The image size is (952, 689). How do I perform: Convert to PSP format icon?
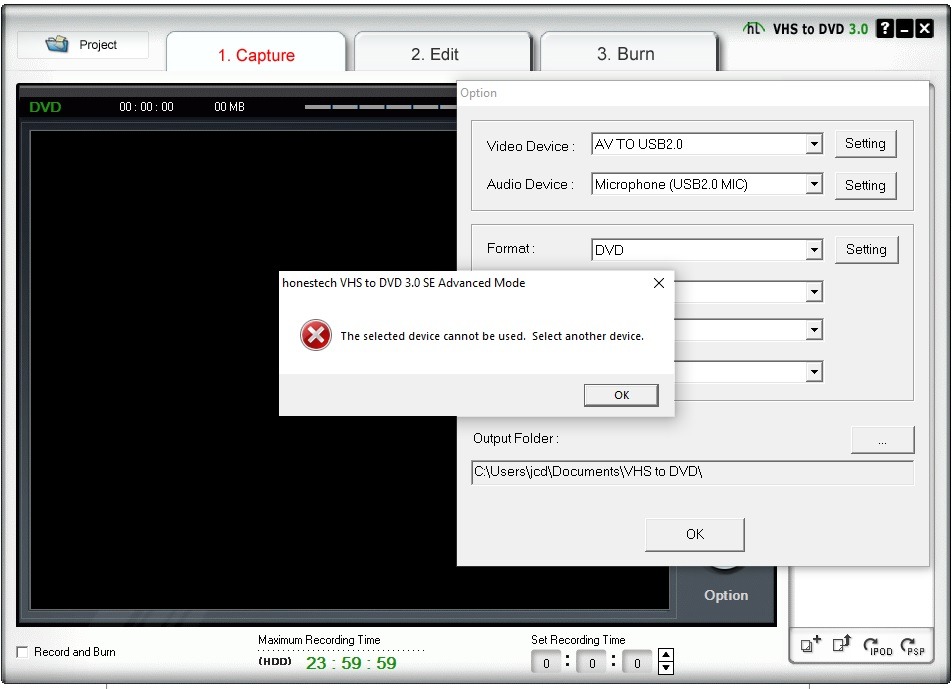click(913, 646)
